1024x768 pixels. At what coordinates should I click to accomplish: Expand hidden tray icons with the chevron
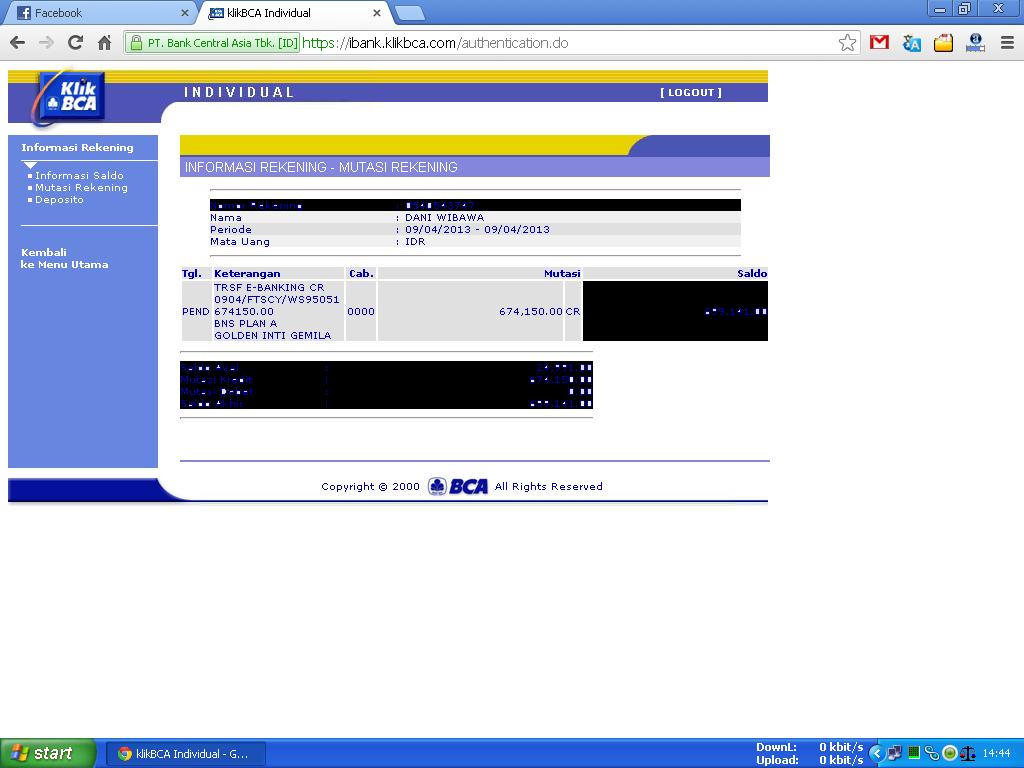point(876,754)
